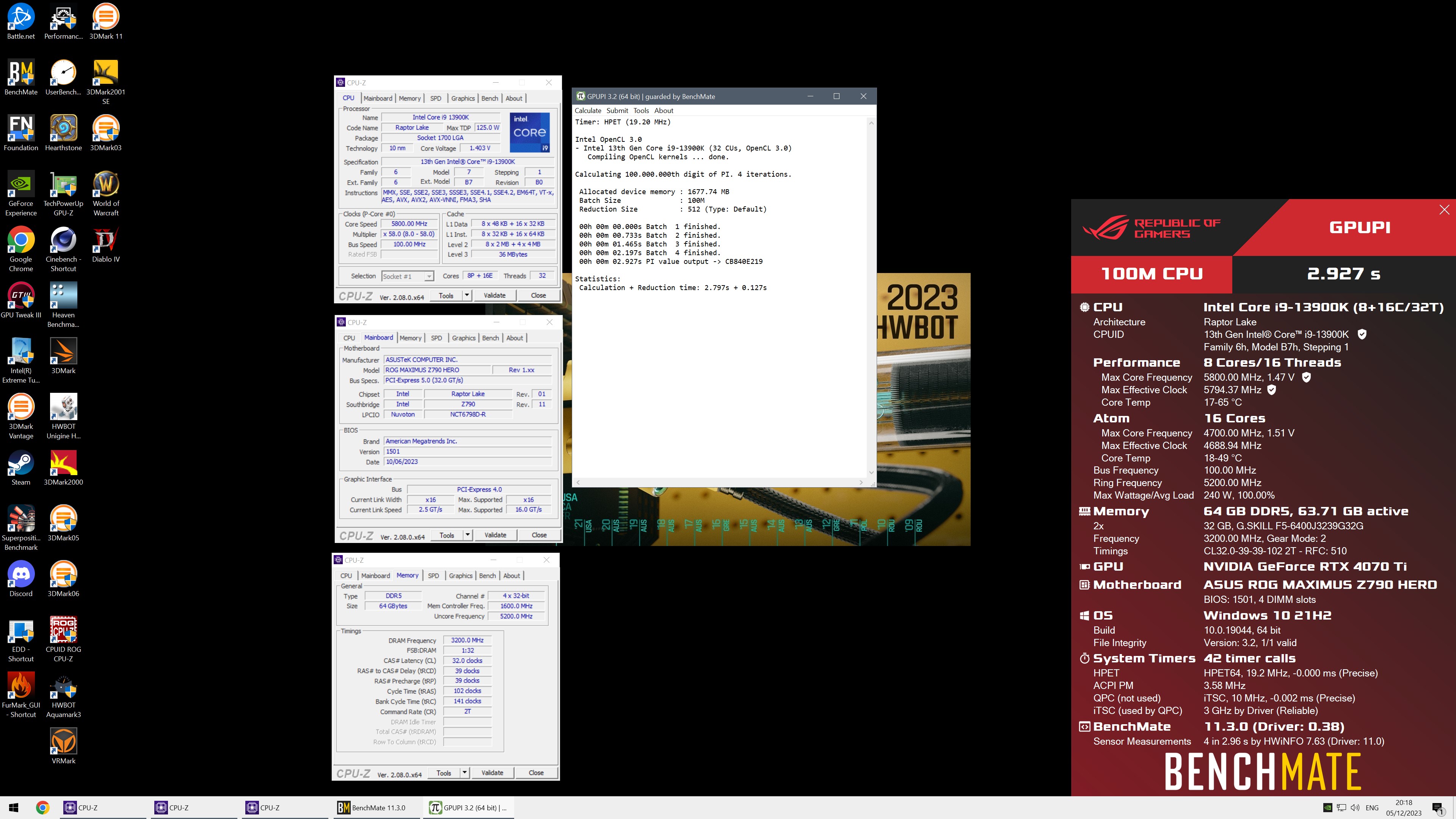Open Submit menu in GPUPI
The image size is (1456, 819).
[x=617, y=111]
